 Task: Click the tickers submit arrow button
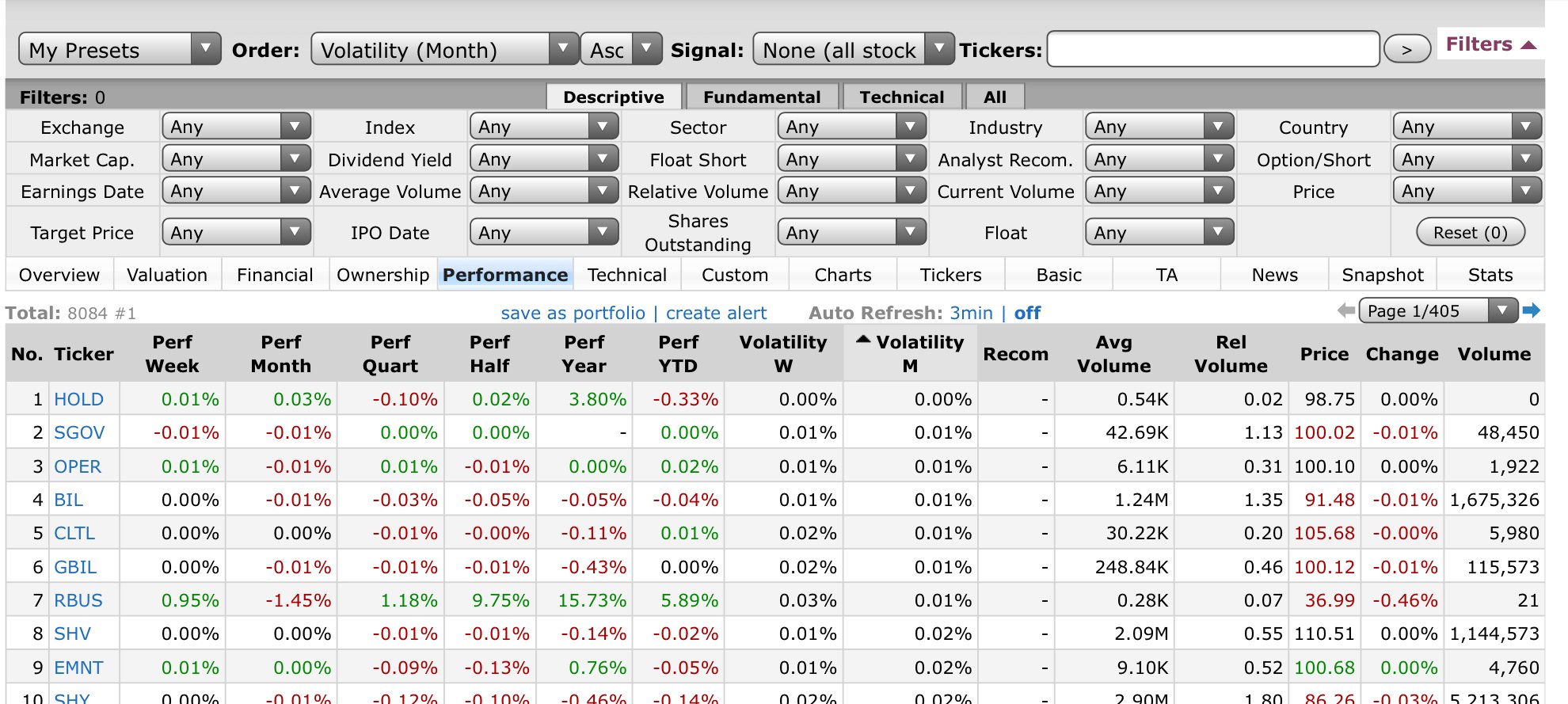click(1406, 50)
